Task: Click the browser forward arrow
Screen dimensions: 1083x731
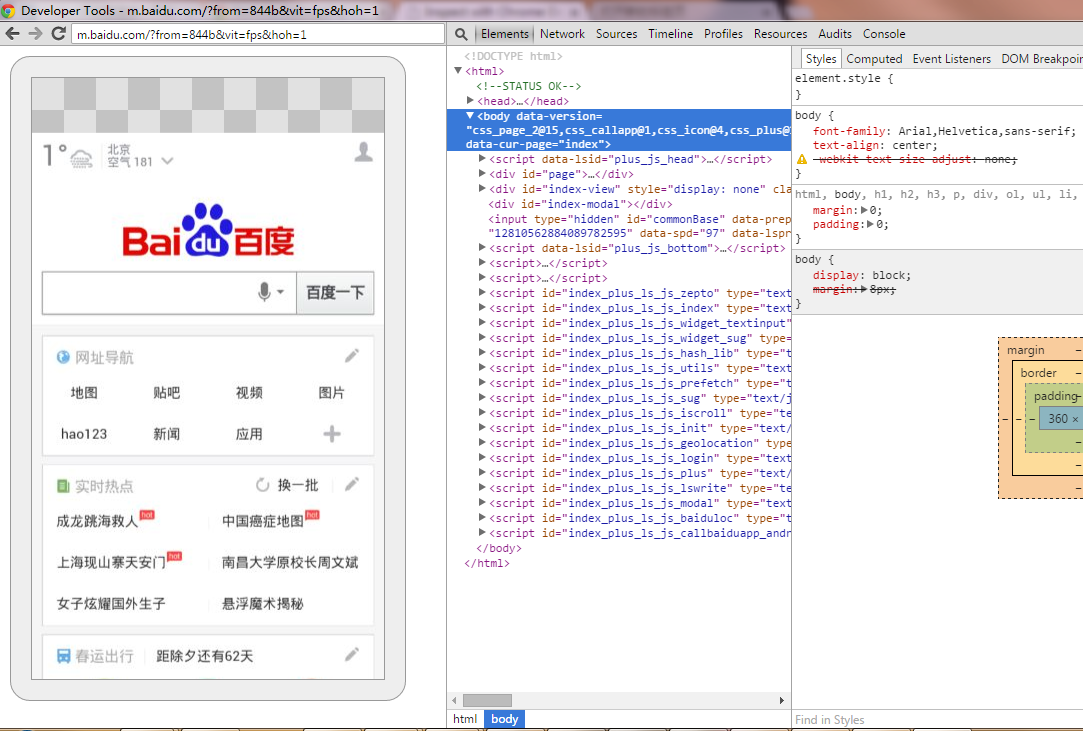Action: coord(35,34)
